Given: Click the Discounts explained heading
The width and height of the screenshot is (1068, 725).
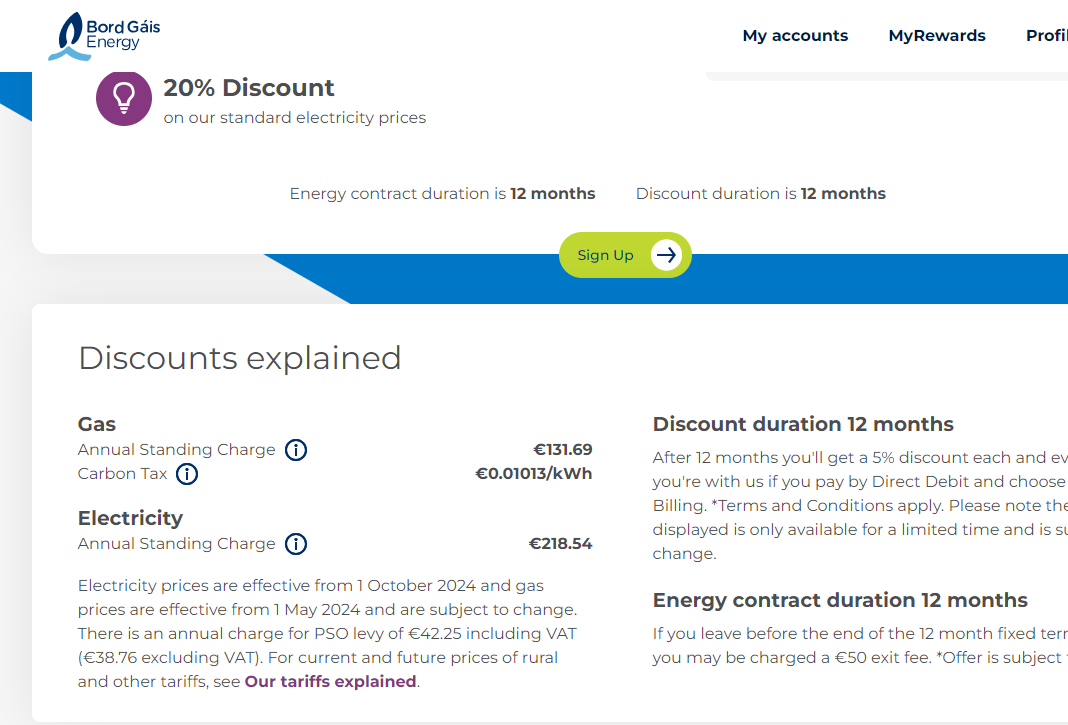Looking at the screenshot, I should click(x=240, y=358).
